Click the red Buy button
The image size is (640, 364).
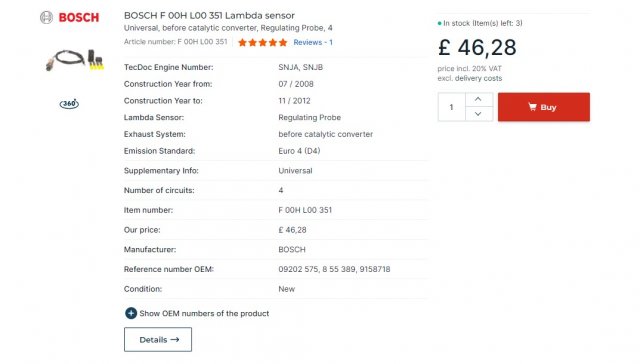tap(544, 107)
